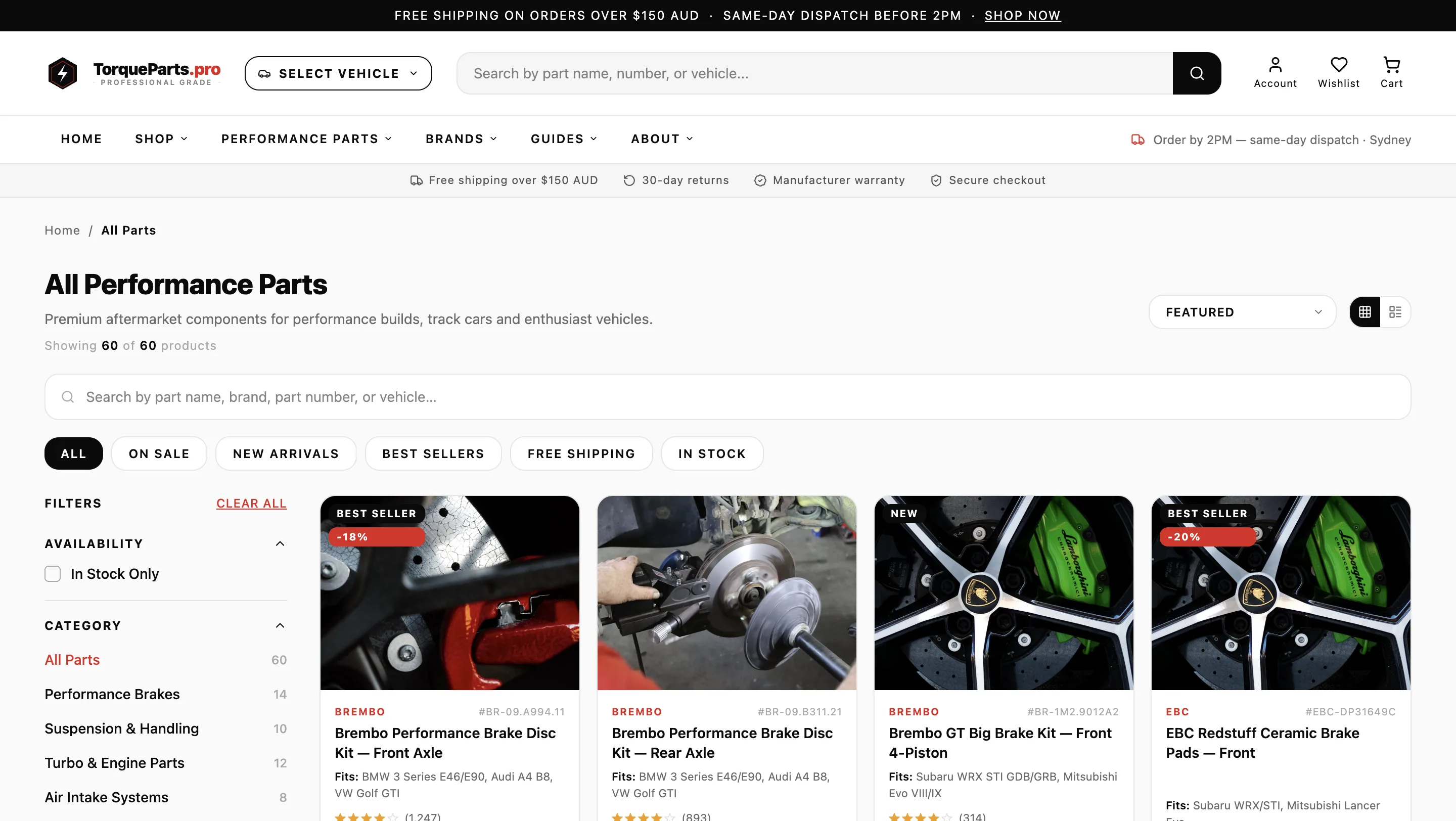Open the BRANDS menu

pyautogui.click(x=461, y=139)
